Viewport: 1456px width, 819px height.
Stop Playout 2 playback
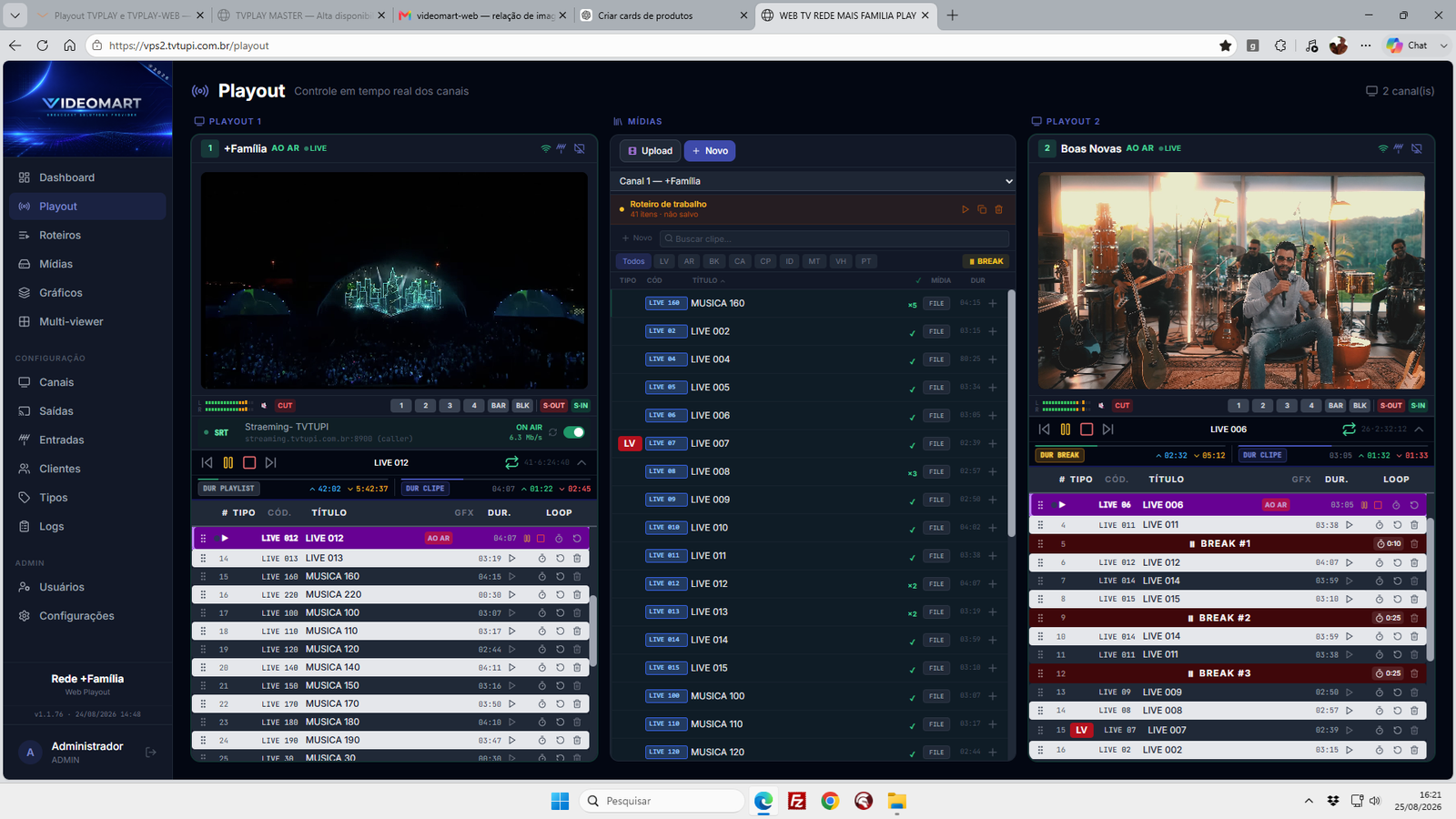[1087, 429]
